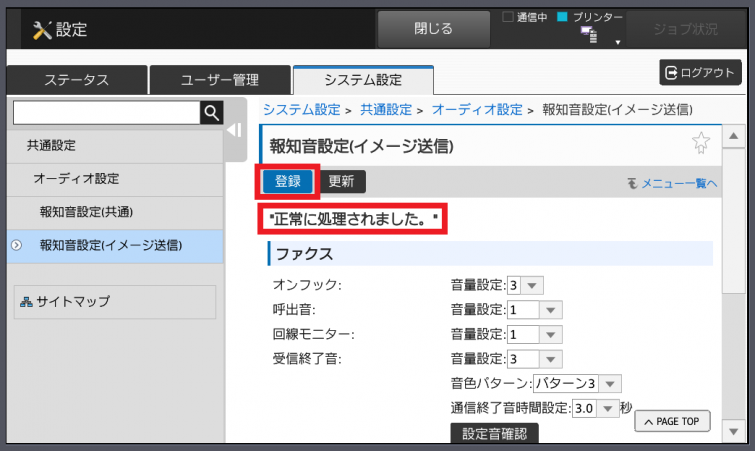Select 報知音設定(共通) in sidebar
This screenshot has width=755, height=451.
86,212
